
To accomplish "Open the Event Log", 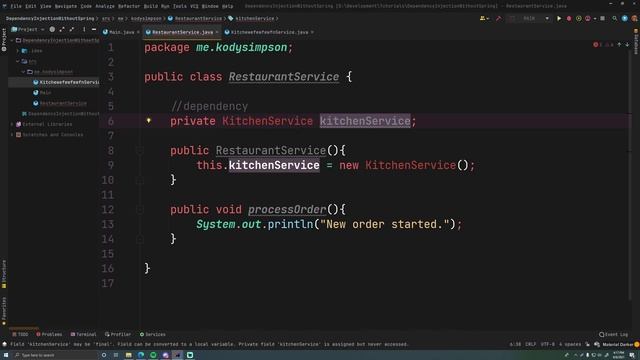I will tap(613, 335).
